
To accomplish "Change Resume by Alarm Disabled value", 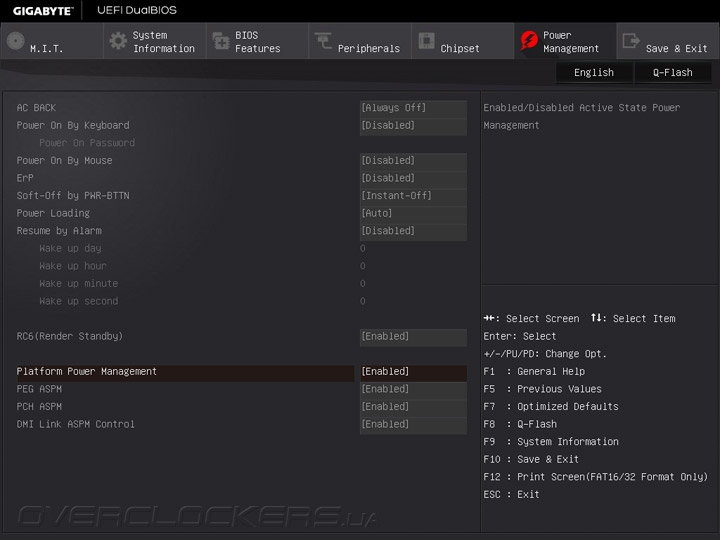I will pyautogui.click(x=413, y=231).
